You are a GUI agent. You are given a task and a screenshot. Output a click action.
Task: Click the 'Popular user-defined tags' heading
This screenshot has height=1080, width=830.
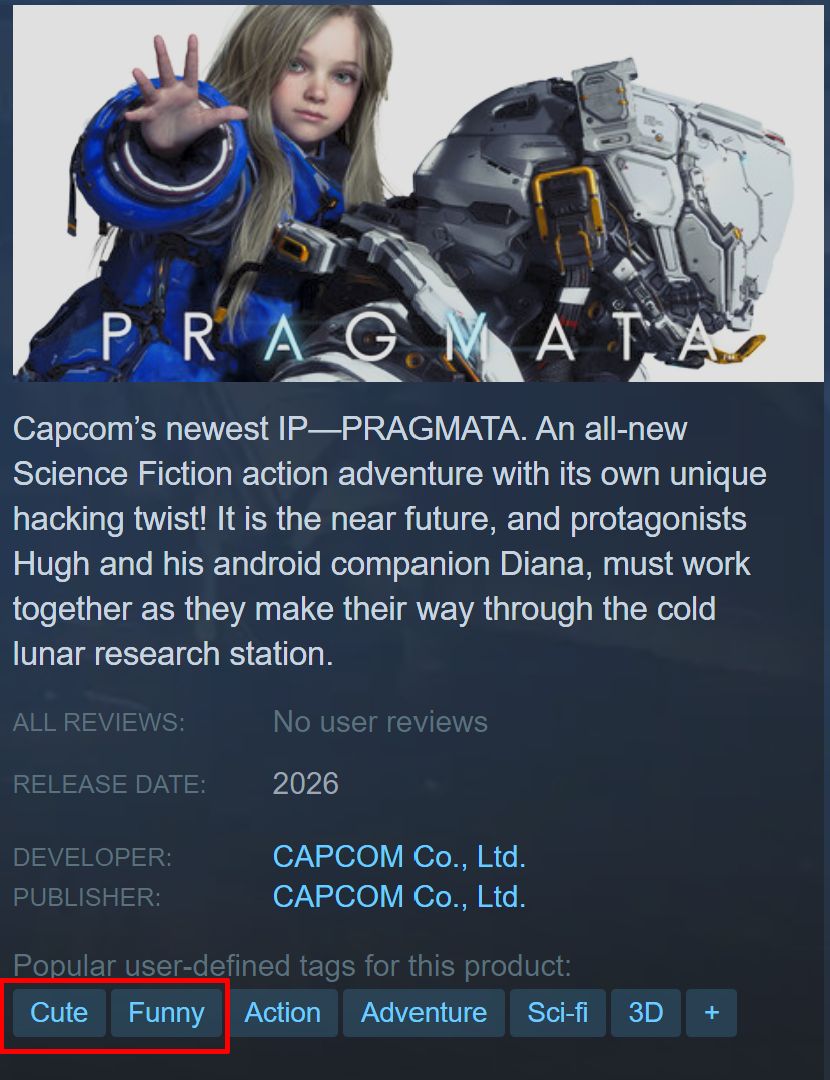coord(292,966)
